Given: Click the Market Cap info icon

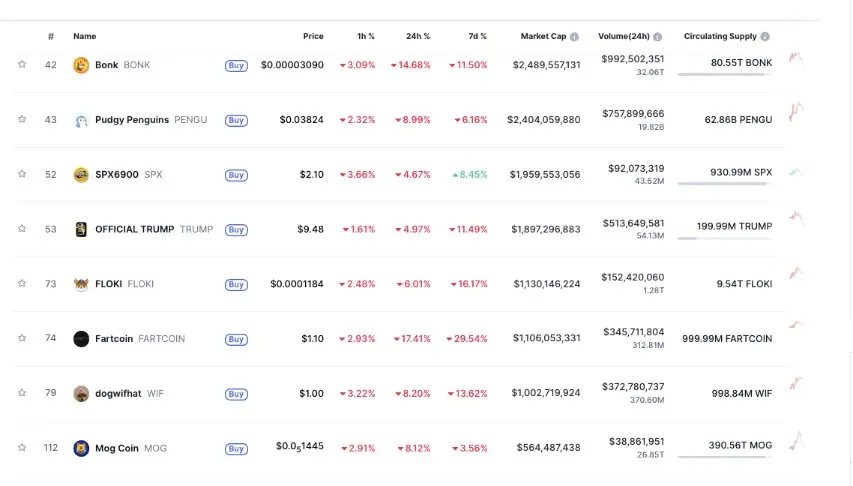Looking at the screenshot, I should click(x=574, y=37).
